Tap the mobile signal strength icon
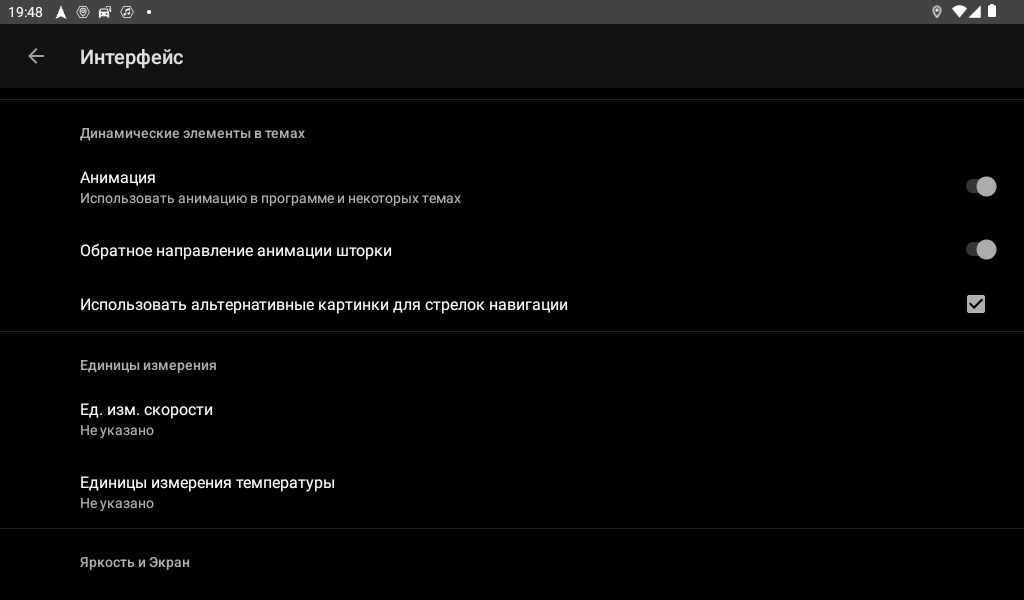The height and width of the screenshot is (600, 1024). [x=975, y=12]
